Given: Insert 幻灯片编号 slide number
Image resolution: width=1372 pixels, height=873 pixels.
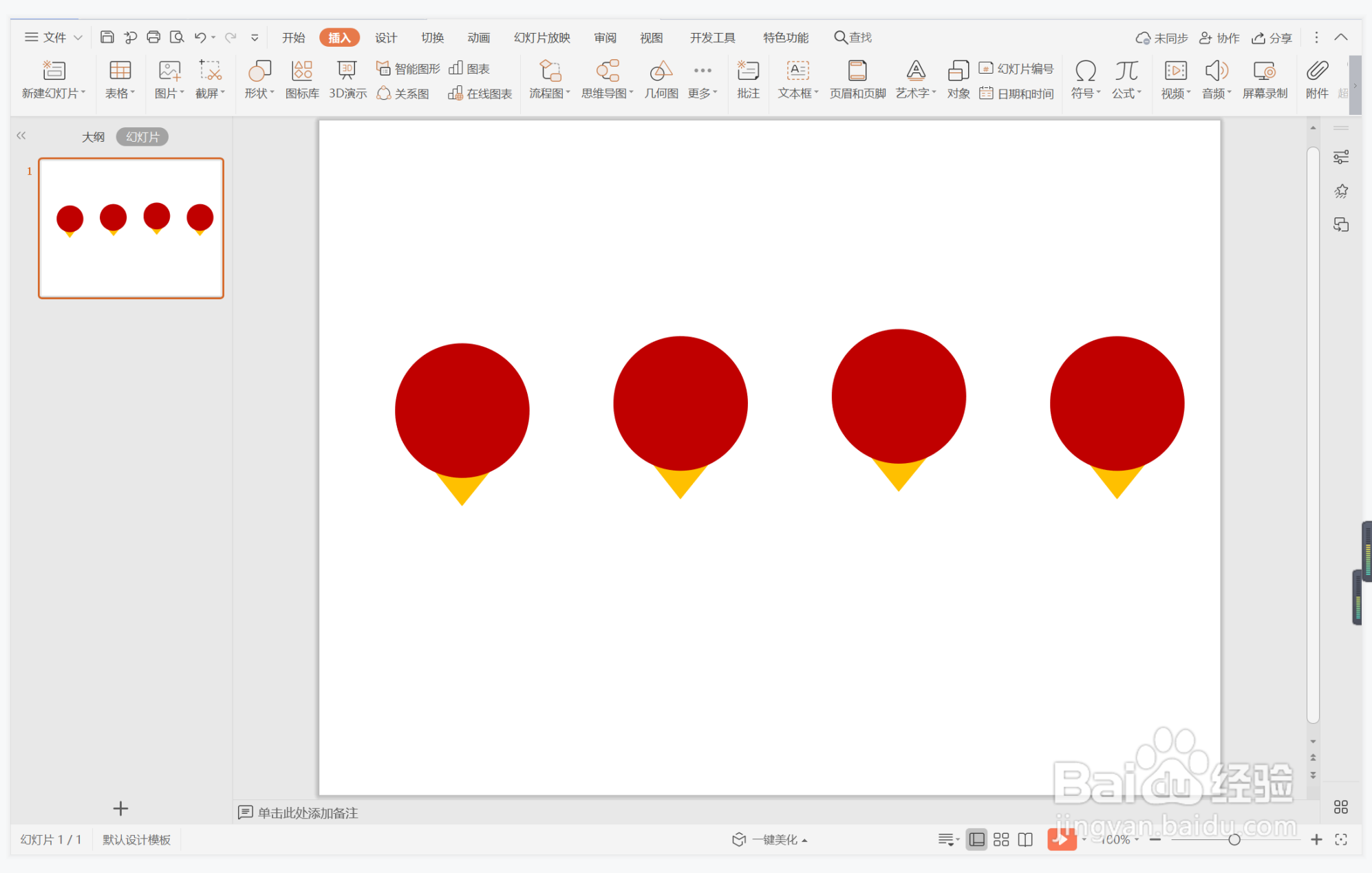Looking at the screenshot, I should point(1016,69).
